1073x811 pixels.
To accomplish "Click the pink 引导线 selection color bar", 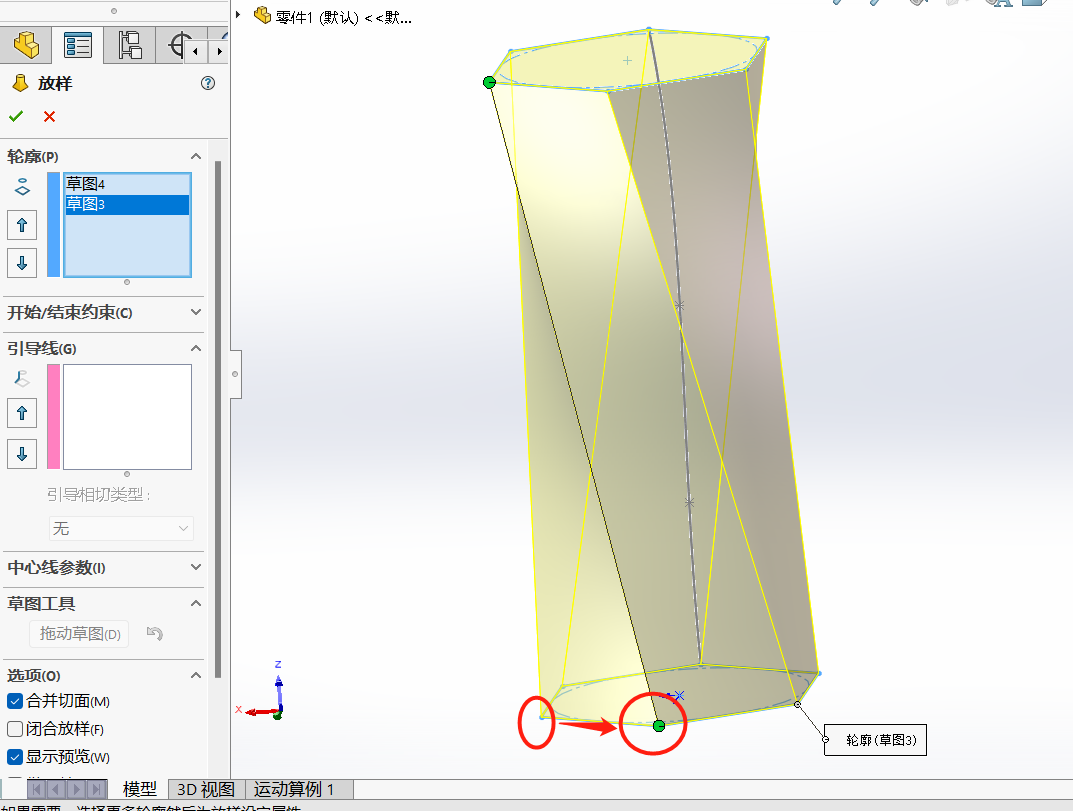I will click(x=53, y=417).
